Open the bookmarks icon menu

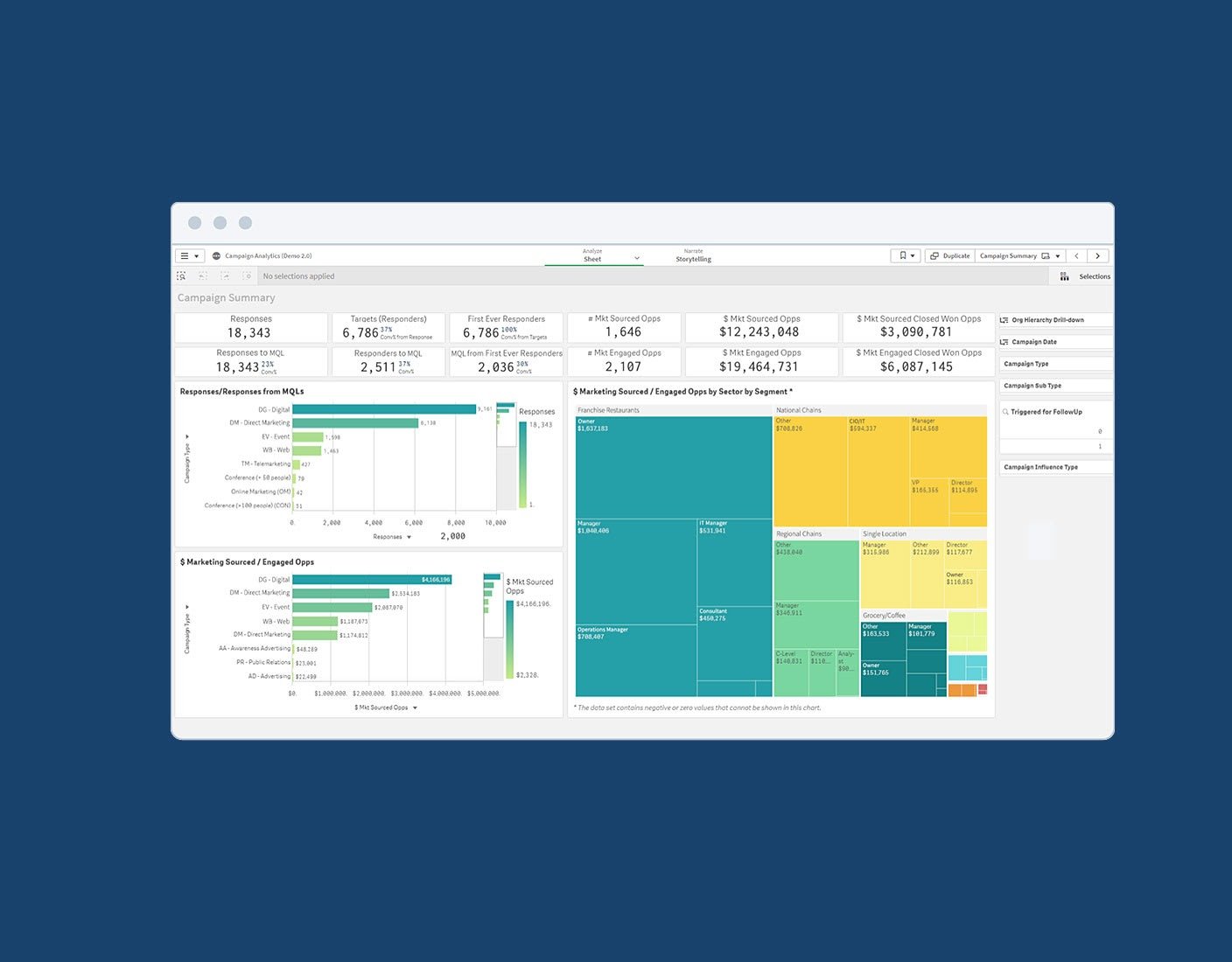pyautogui.click(x=906, y=256)
